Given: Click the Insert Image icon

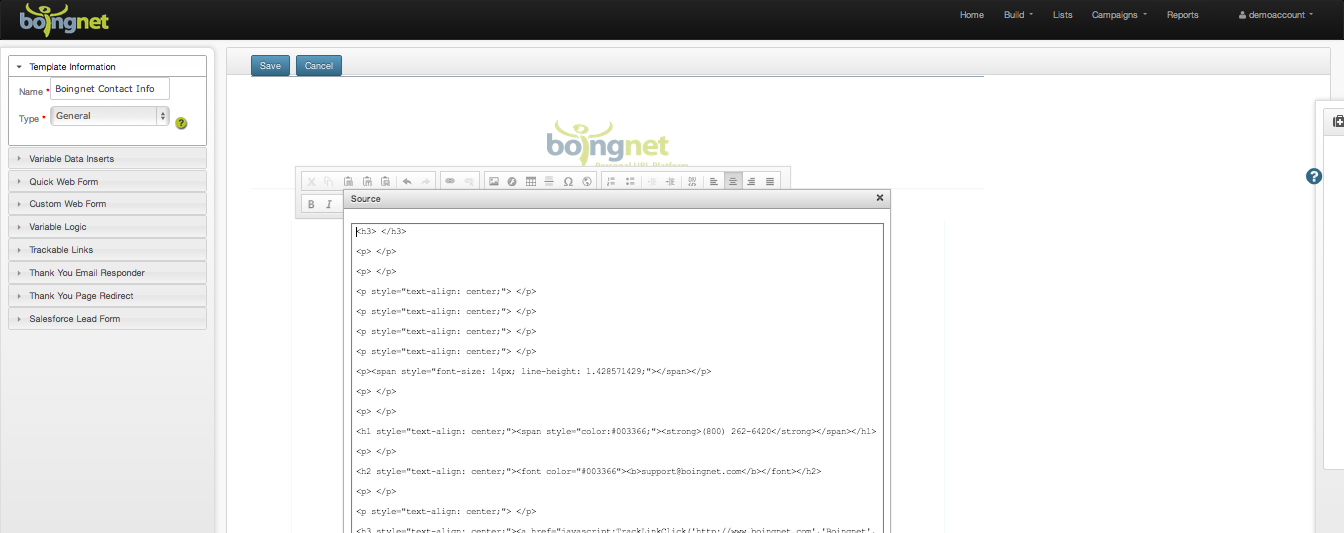Looking at the screenshot, I should 494,181.
